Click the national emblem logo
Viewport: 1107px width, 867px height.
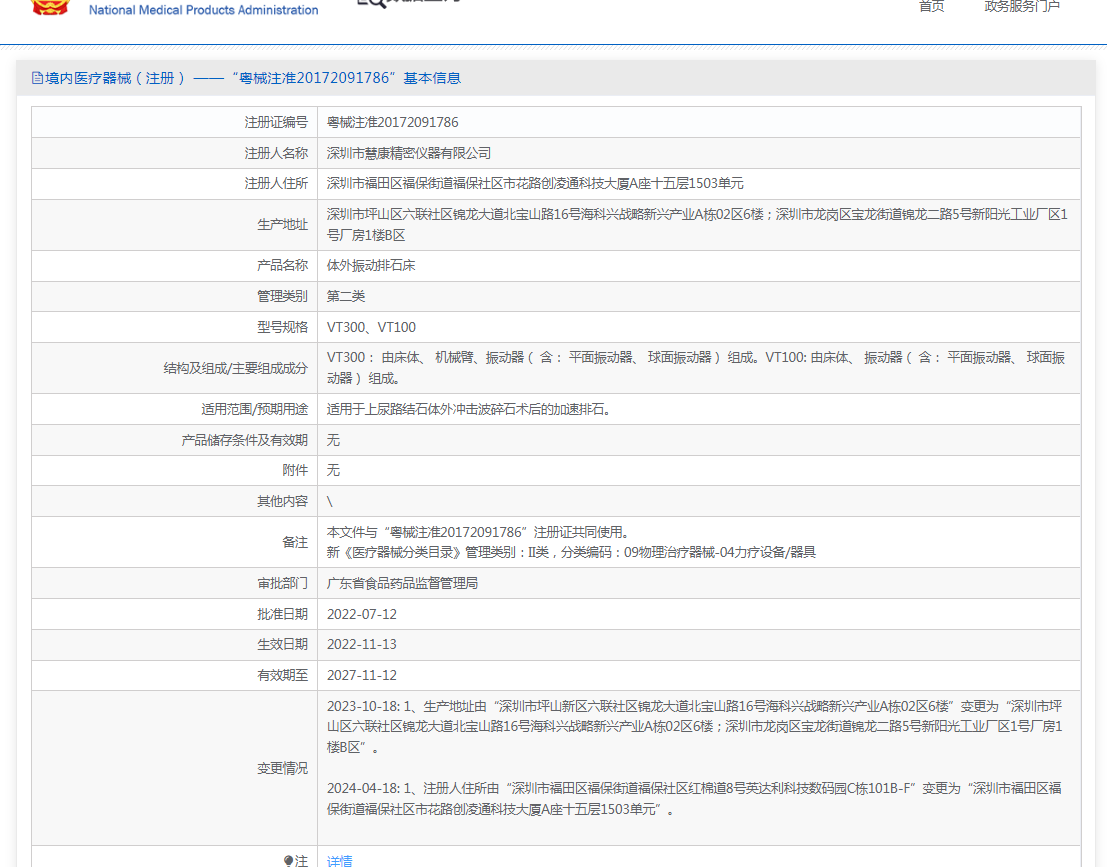pos(50,8)
